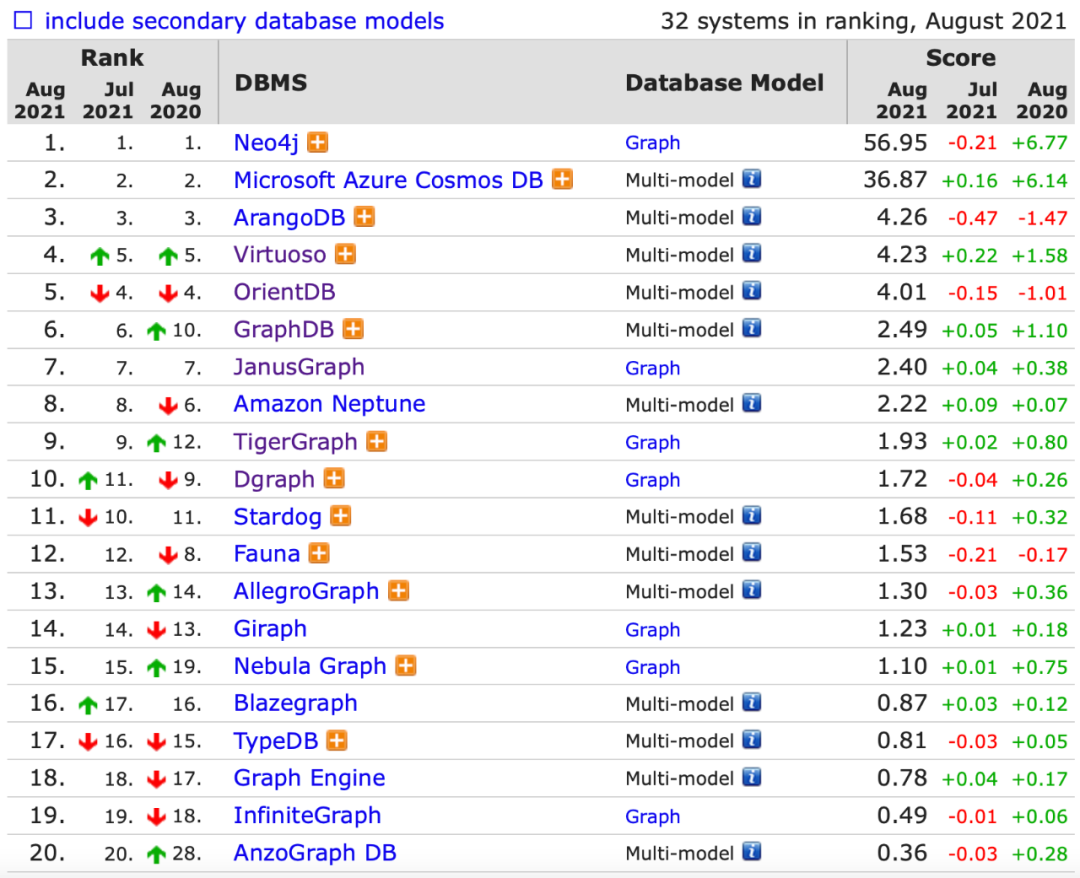Click the 32 systems in ranking text
Image resolution: width=1080 pixels, height=878 pixels.
coord(863,21)
